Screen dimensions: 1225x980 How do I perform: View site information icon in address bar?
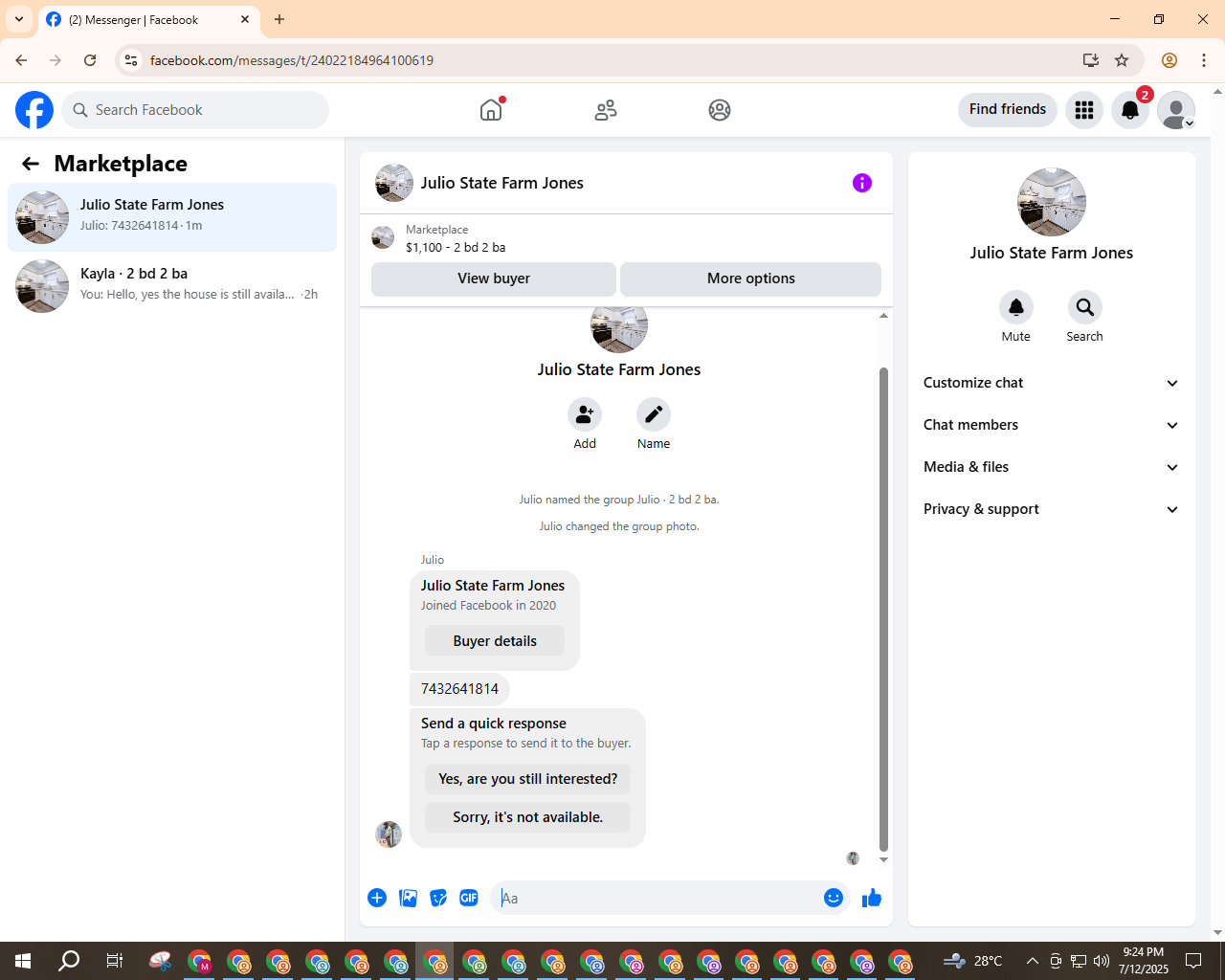131,60
